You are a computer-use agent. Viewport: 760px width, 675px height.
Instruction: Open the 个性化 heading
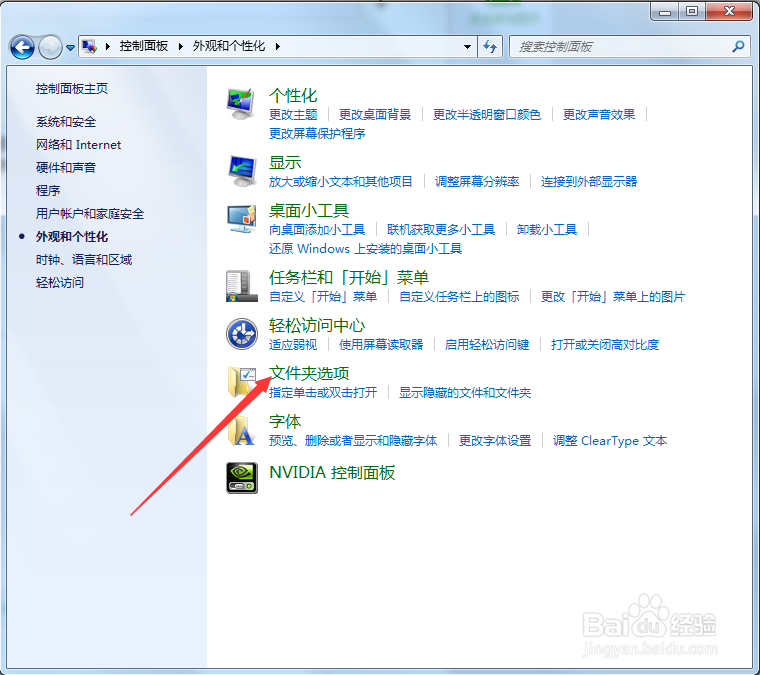[x=293, y=95]
